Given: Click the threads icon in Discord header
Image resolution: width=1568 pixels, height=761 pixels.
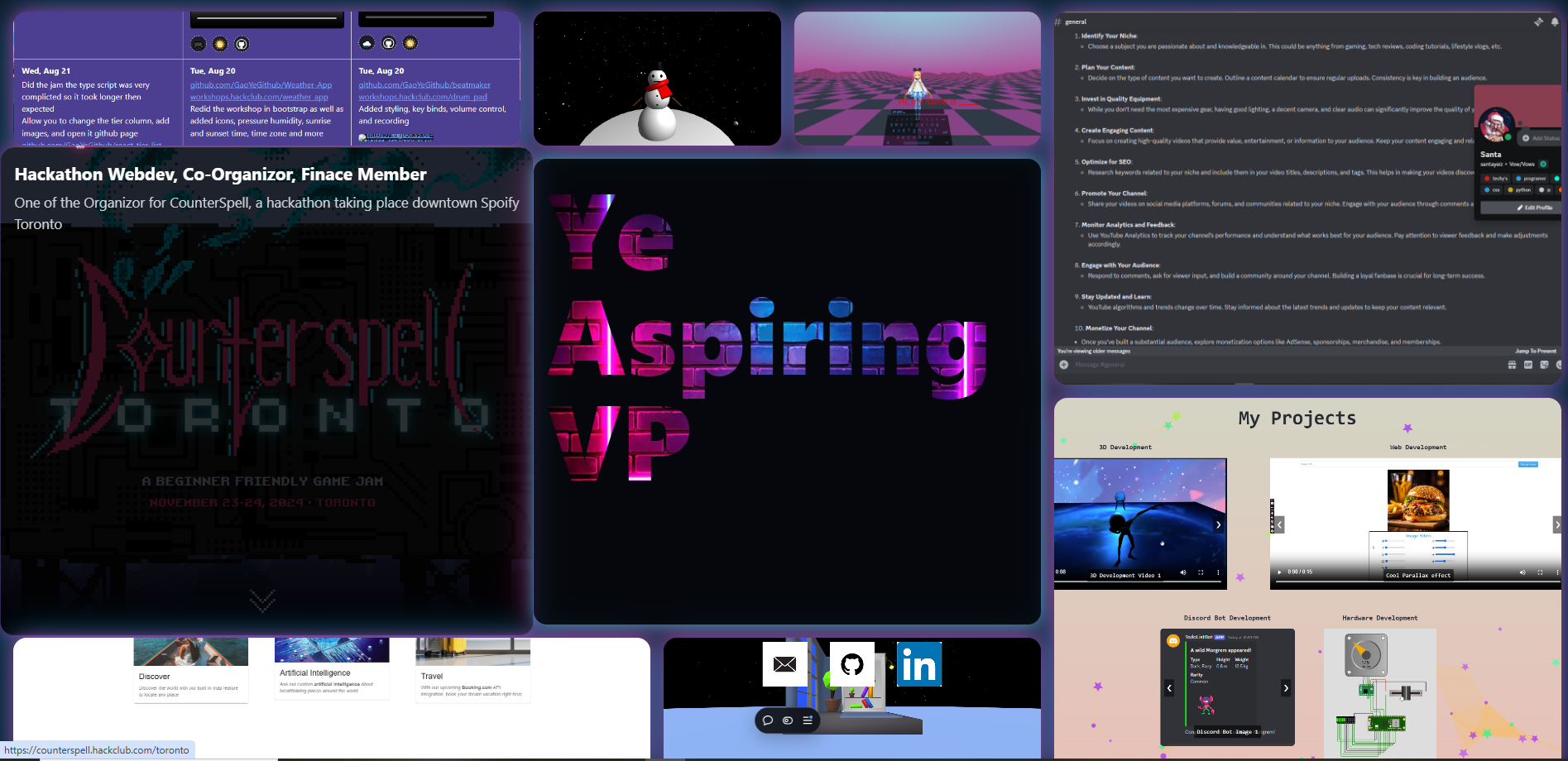Looking at the screenshot, I should (x=1538, y=22).
